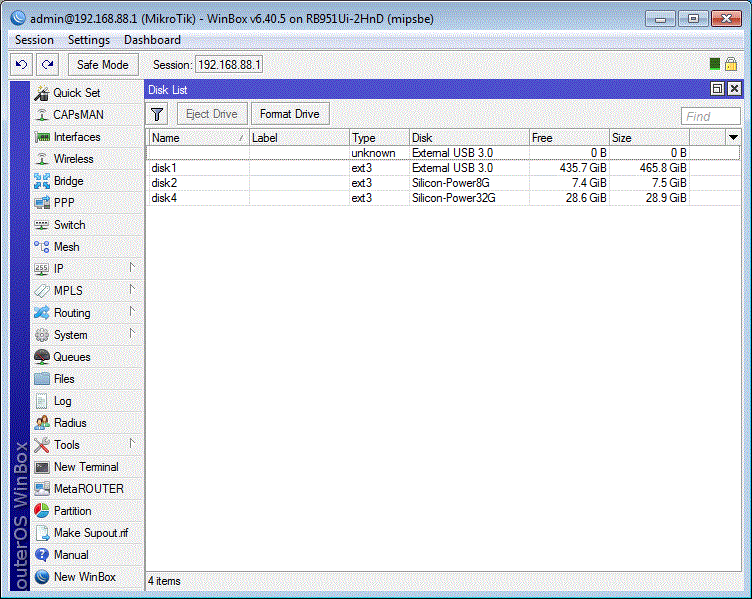Click the Format Drive button

pyautogui.click(x=290, y=114)
